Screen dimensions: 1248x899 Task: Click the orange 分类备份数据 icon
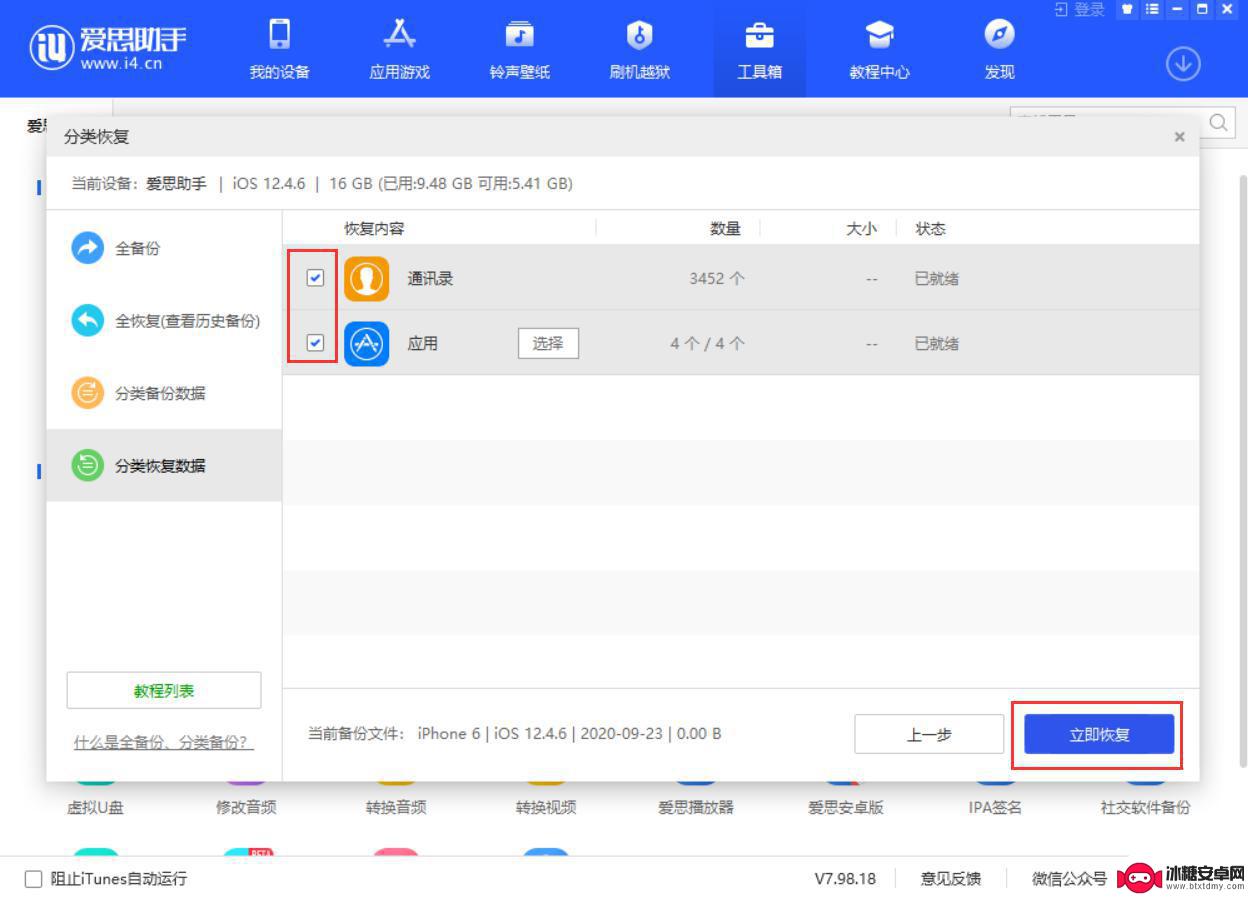coord(88,393)
